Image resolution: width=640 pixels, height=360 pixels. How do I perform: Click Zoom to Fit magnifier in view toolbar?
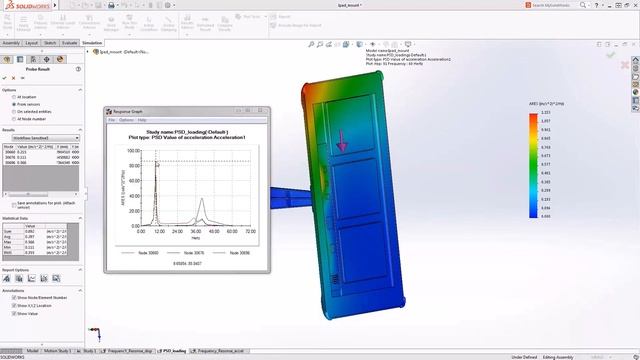(311, 44)
